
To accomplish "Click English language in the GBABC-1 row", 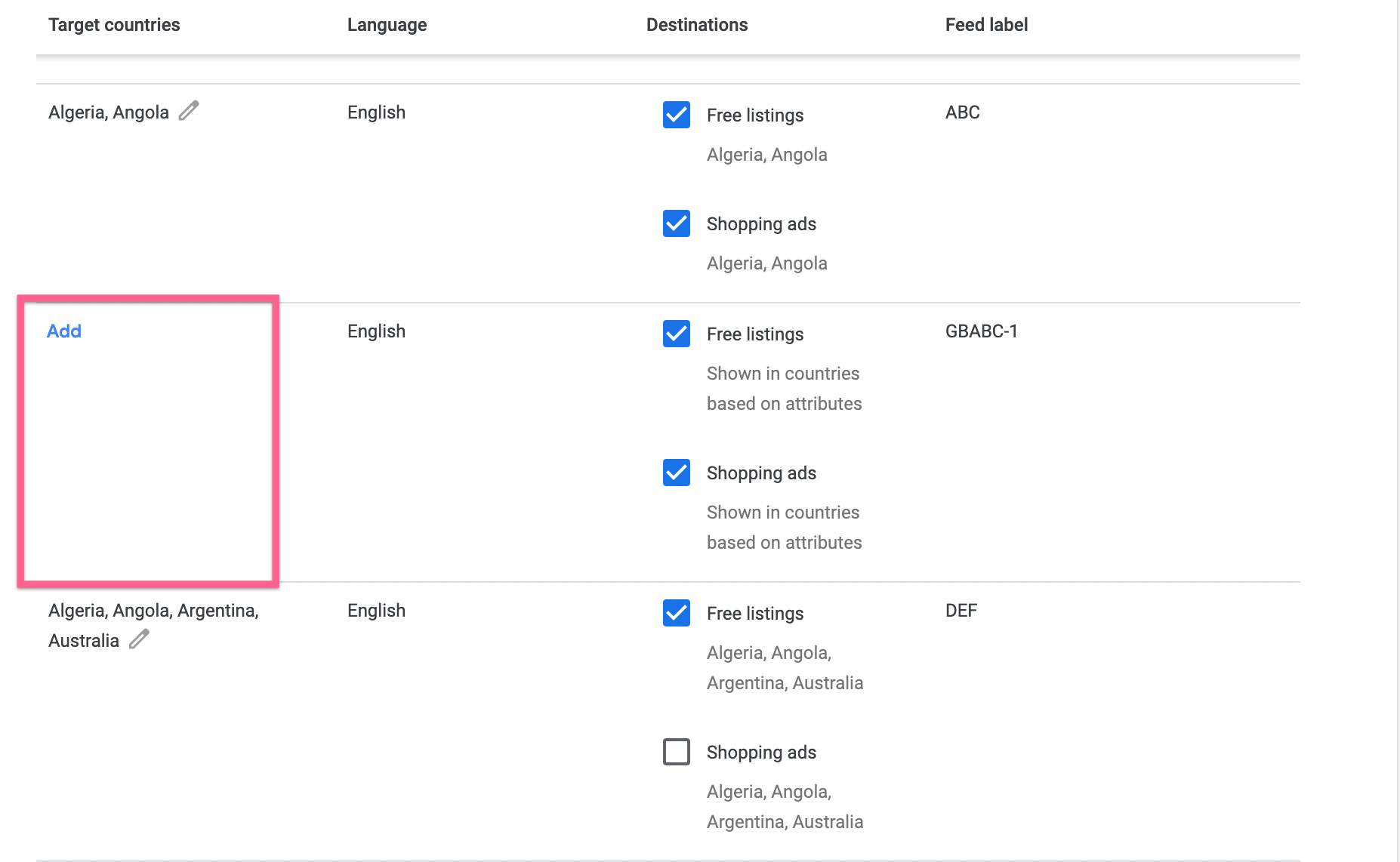I will click(x=376, y=331).
